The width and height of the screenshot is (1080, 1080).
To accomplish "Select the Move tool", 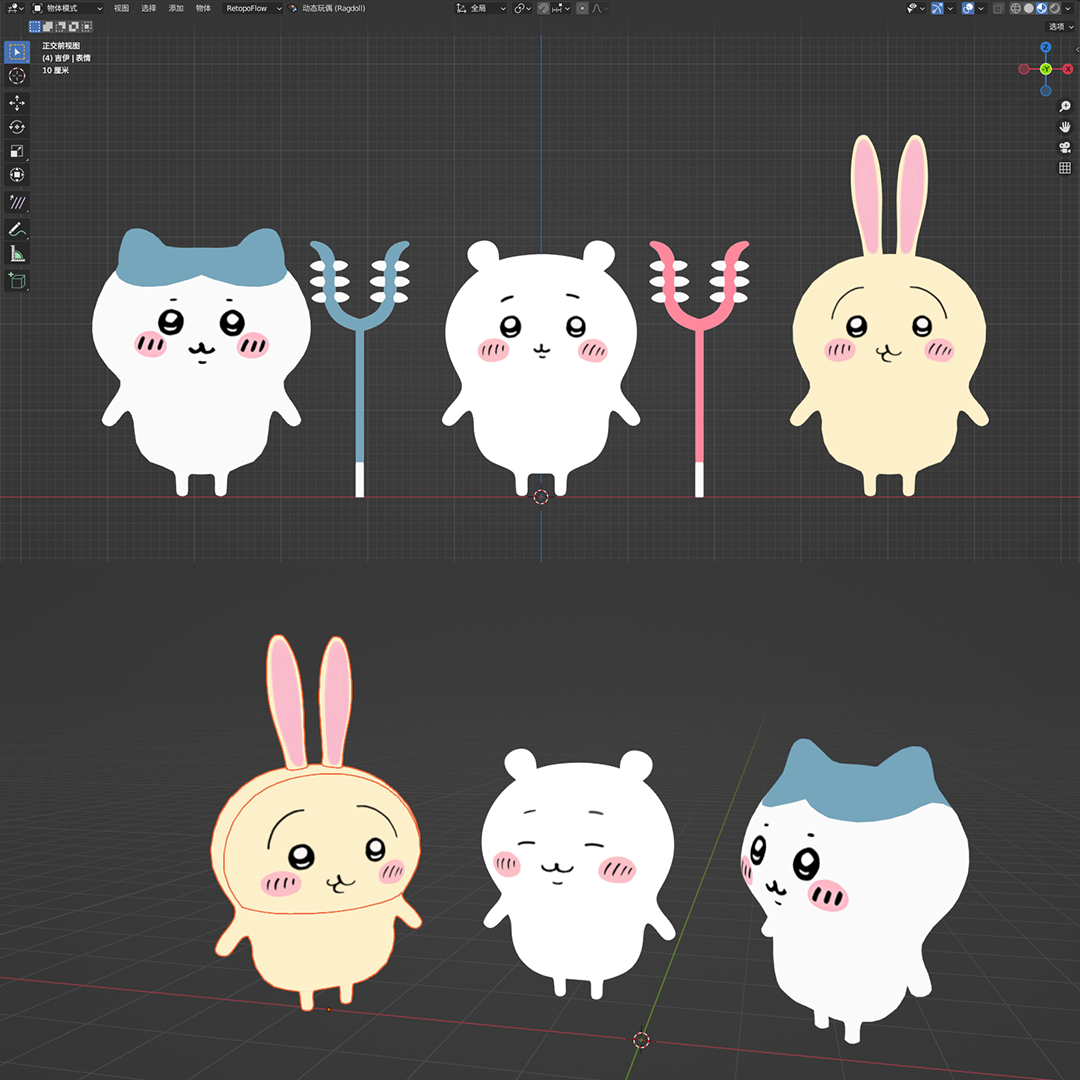I will 17,103.
